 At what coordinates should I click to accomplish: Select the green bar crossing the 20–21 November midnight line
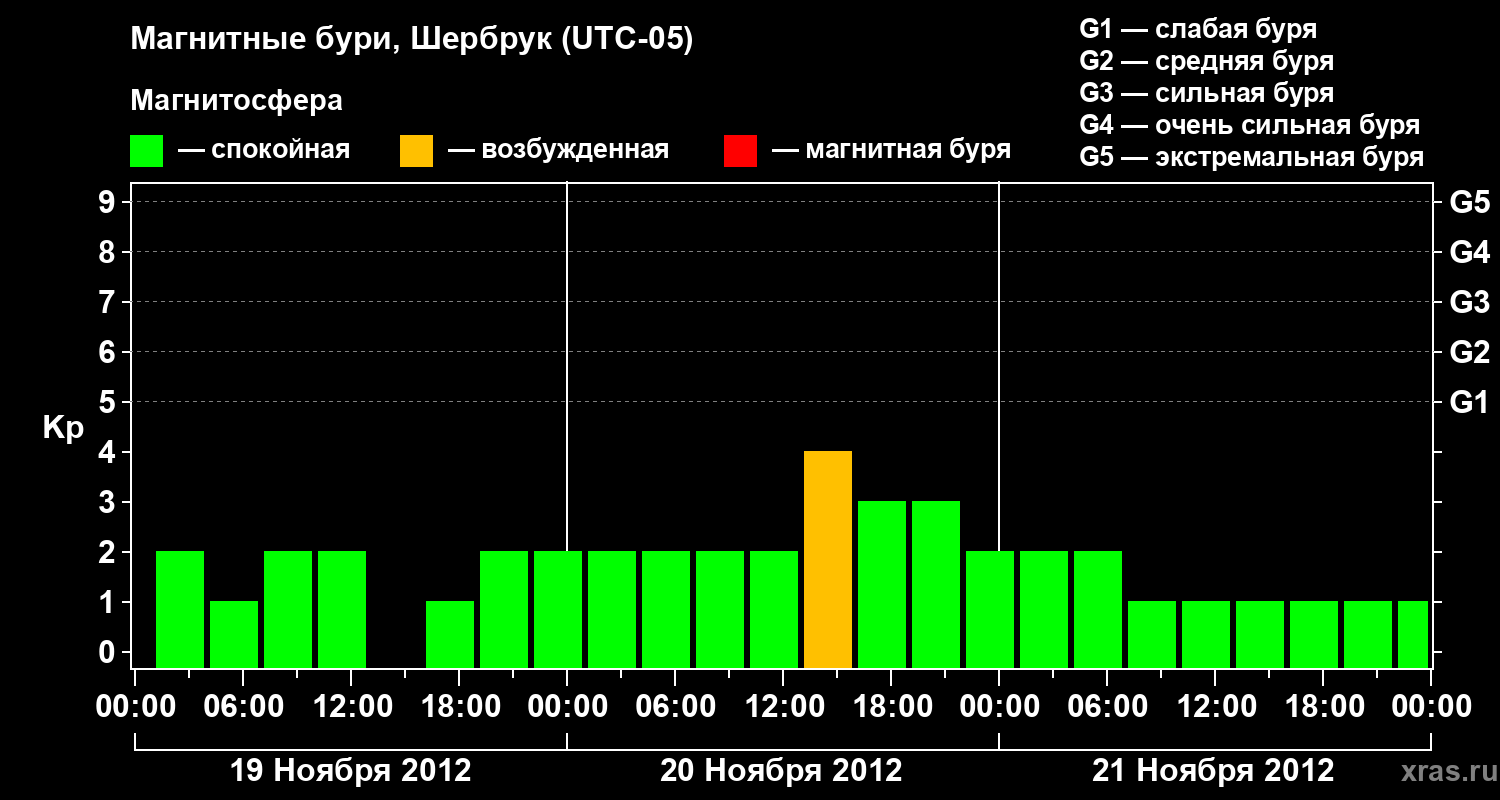[x=990, y=610]
